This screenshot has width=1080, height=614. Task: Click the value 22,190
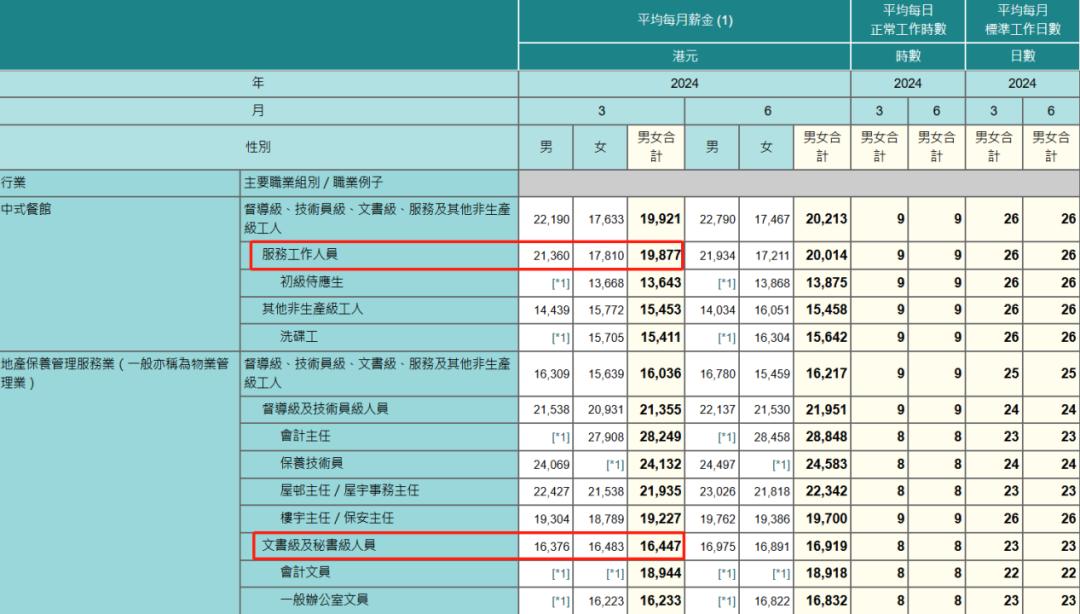coord(552,219)
